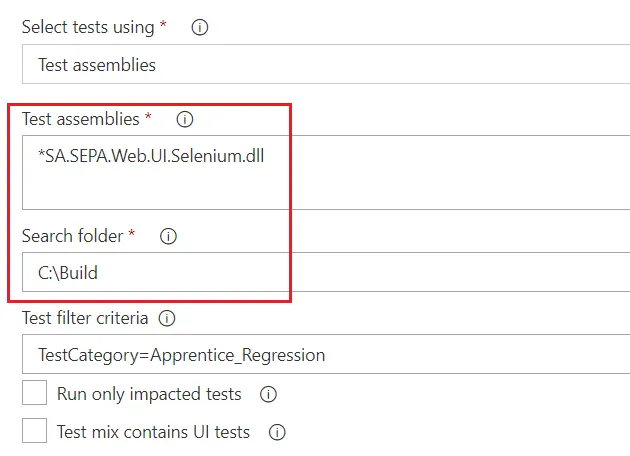Show info for Run only impacted tests

268,394
